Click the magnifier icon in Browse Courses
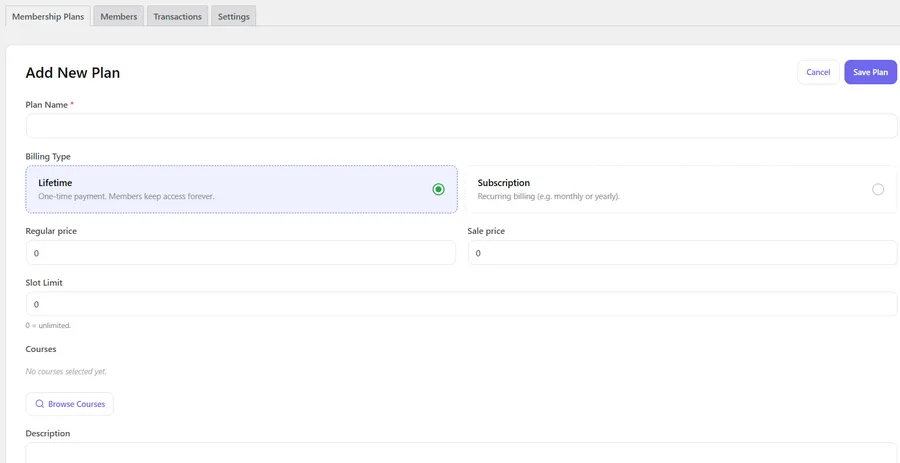The height and width of the screenshot is (463, 900). [40, 404]
